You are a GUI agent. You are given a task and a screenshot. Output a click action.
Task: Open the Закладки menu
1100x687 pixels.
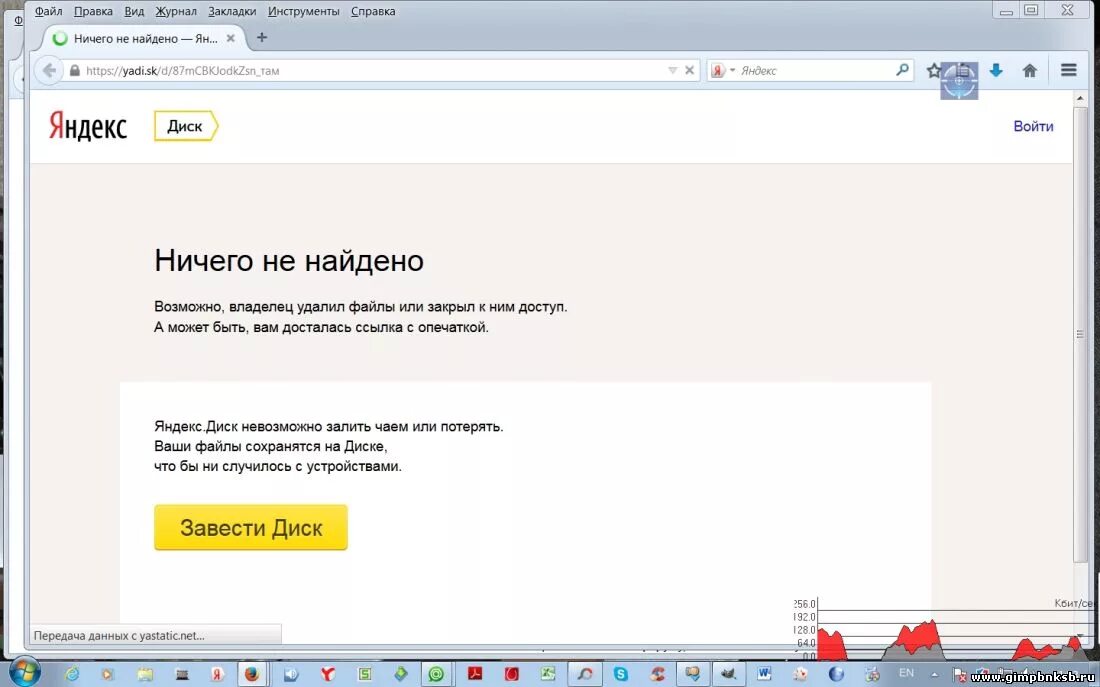(x=232, y=11)
